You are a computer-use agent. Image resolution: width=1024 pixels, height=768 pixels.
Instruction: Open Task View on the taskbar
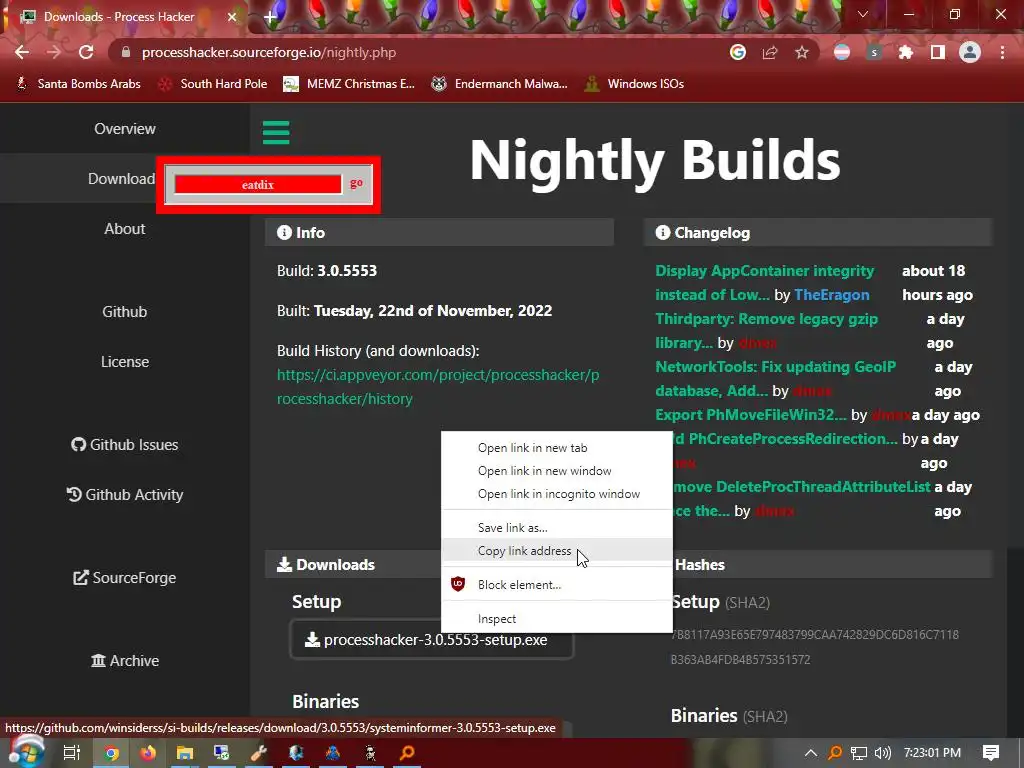pos(72,753)
